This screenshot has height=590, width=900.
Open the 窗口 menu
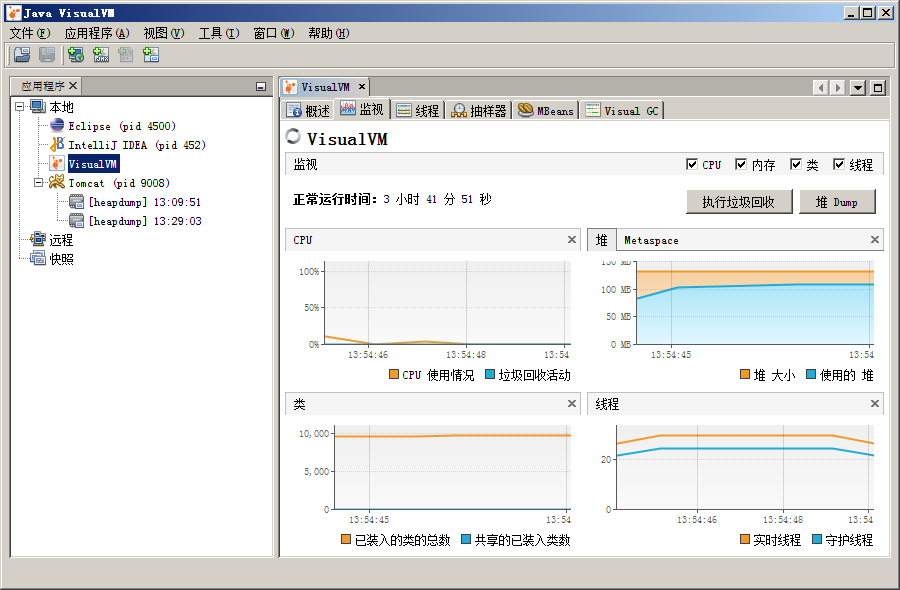click(274, 33)
